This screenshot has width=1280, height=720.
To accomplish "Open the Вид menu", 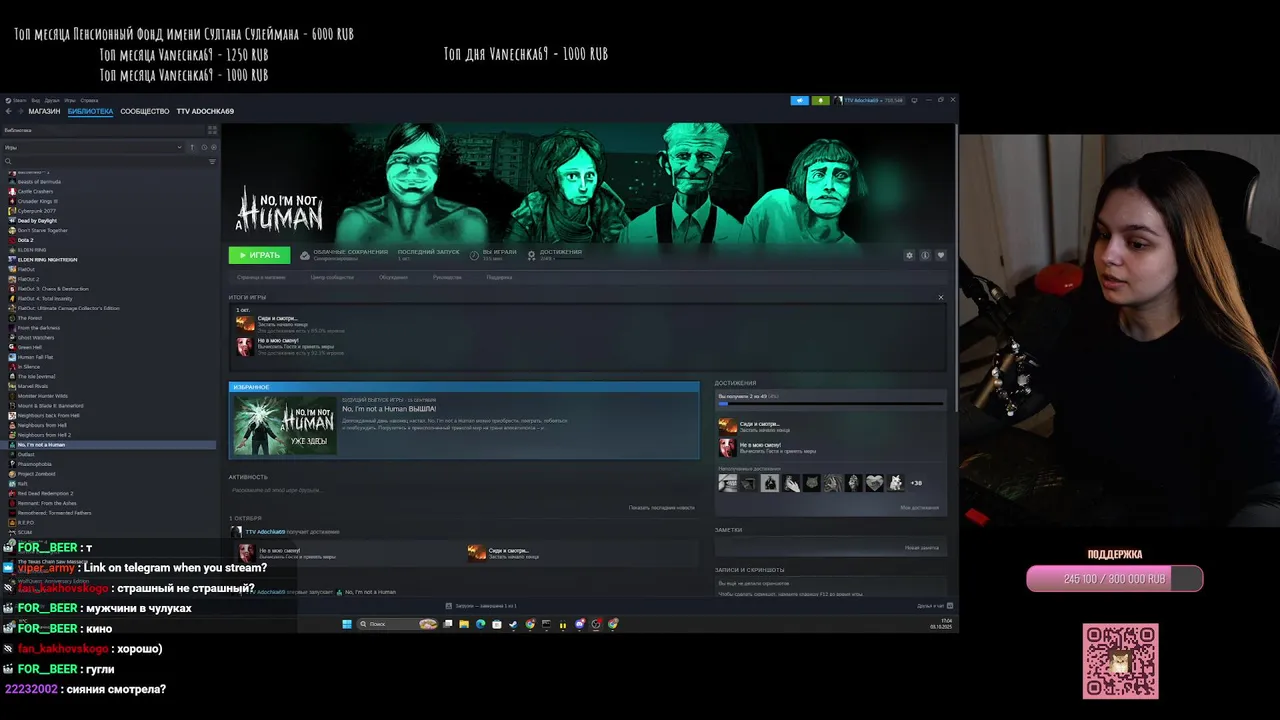I will pos(35,100).
